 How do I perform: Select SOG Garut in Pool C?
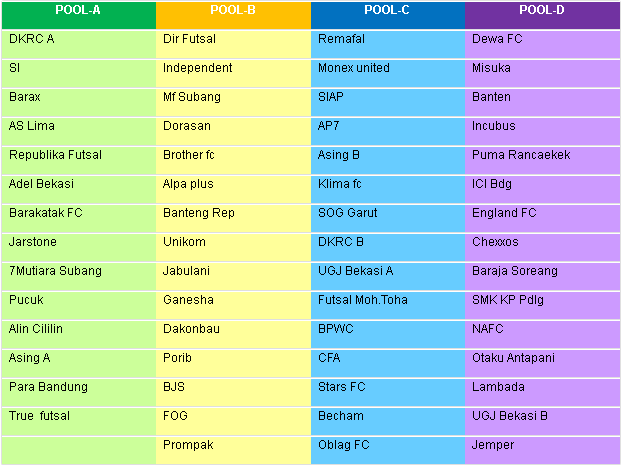click(347, 213)
